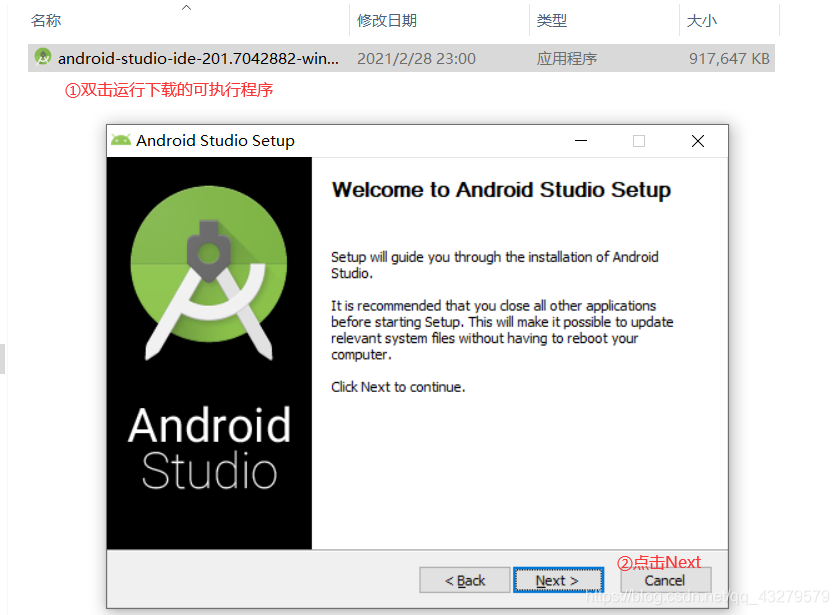Close the Android Studio Setup window
This screenshot has width=839, height=615.
tap(698, 141)
